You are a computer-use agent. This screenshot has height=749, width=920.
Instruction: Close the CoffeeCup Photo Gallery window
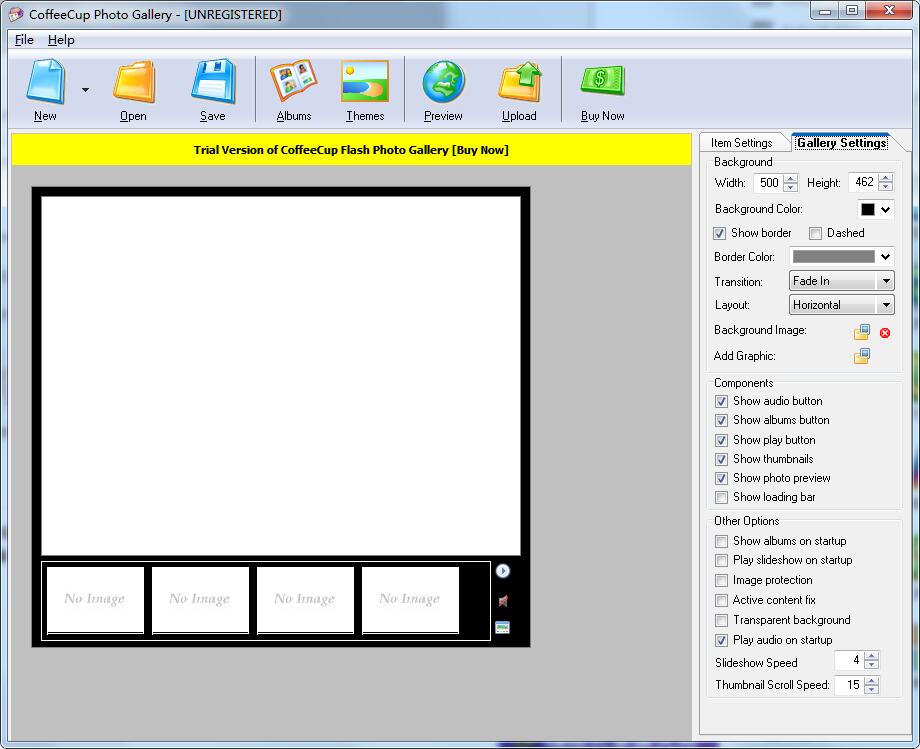tap(889, 11)
